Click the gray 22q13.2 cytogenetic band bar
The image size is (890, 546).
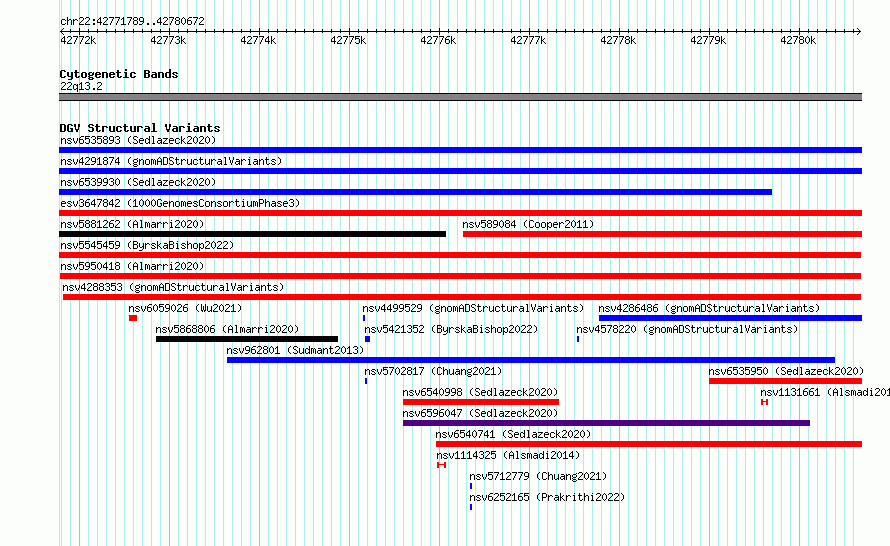(x=460, y=97)
